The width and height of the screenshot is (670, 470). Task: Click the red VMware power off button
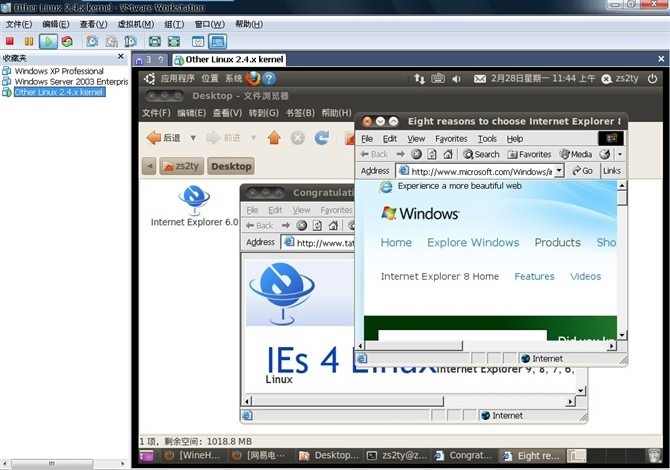coord(10,41)
